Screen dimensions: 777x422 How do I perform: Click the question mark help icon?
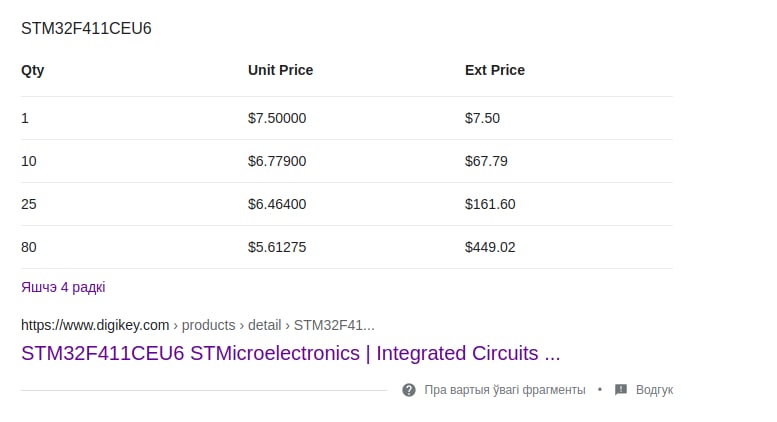tap(409, 390)
